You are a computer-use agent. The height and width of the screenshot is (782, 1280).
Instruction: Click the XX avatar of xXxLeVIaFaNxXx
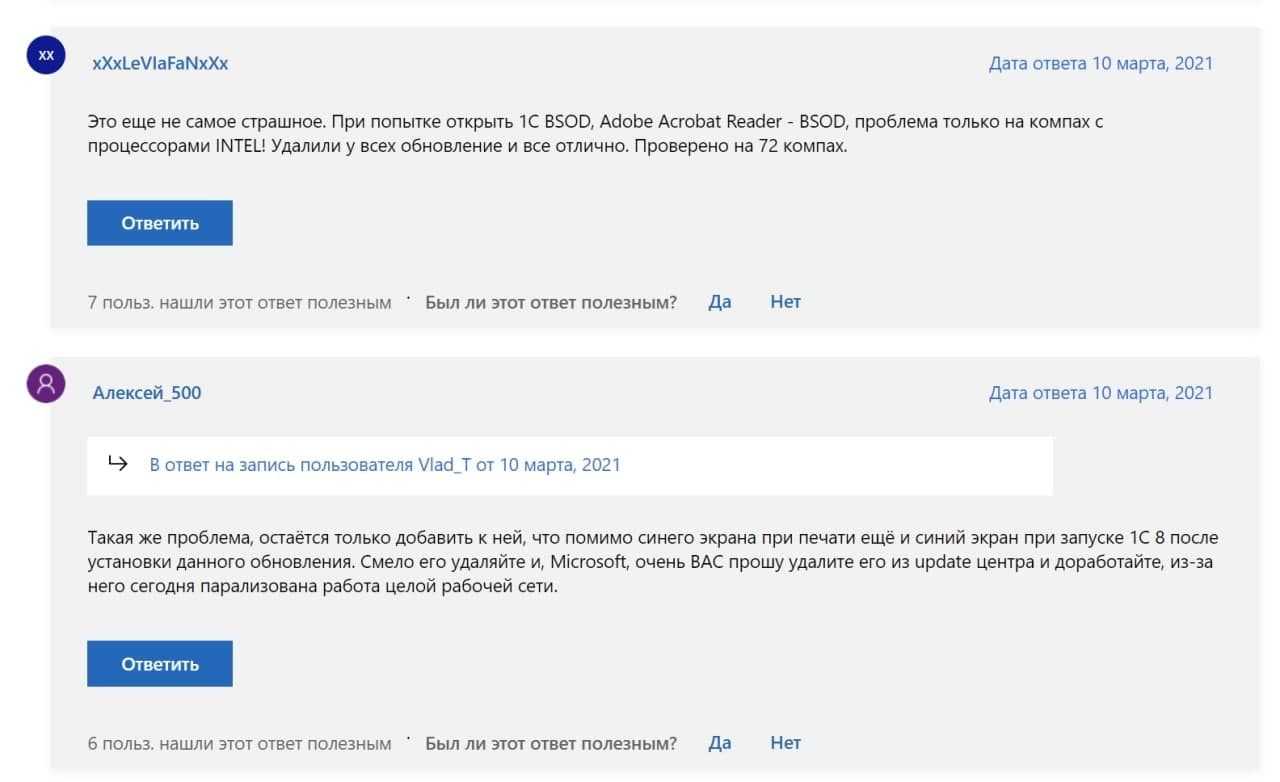point(46,57)
